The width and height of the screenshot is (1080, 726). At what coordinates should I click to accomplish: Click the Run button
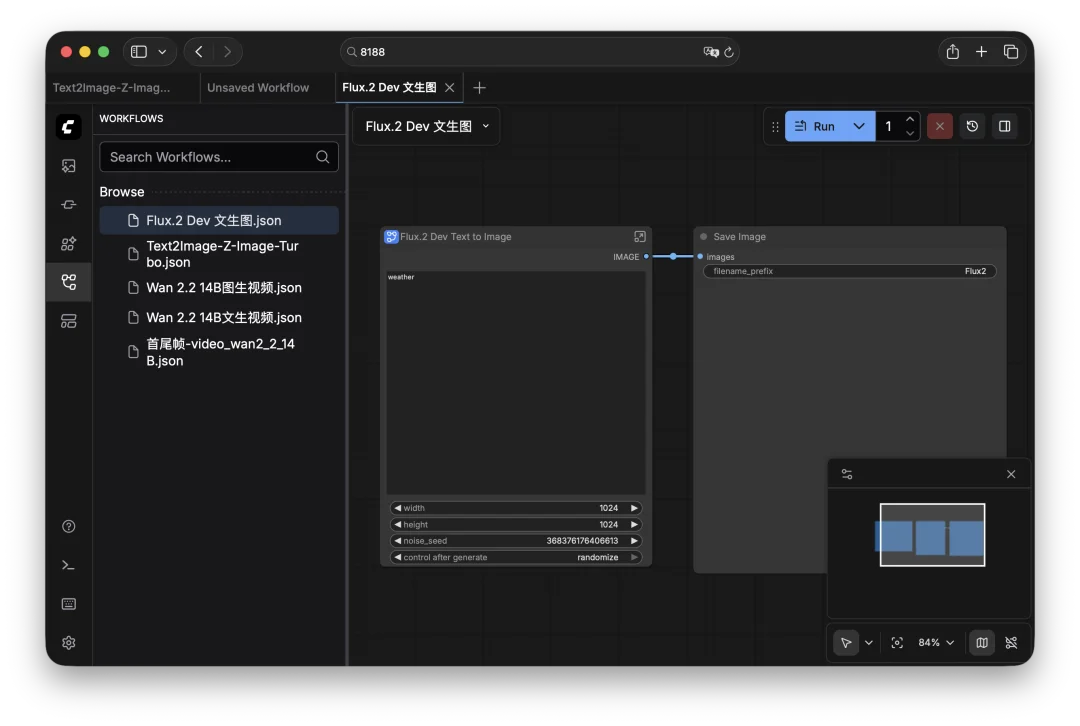click(815, 126)
